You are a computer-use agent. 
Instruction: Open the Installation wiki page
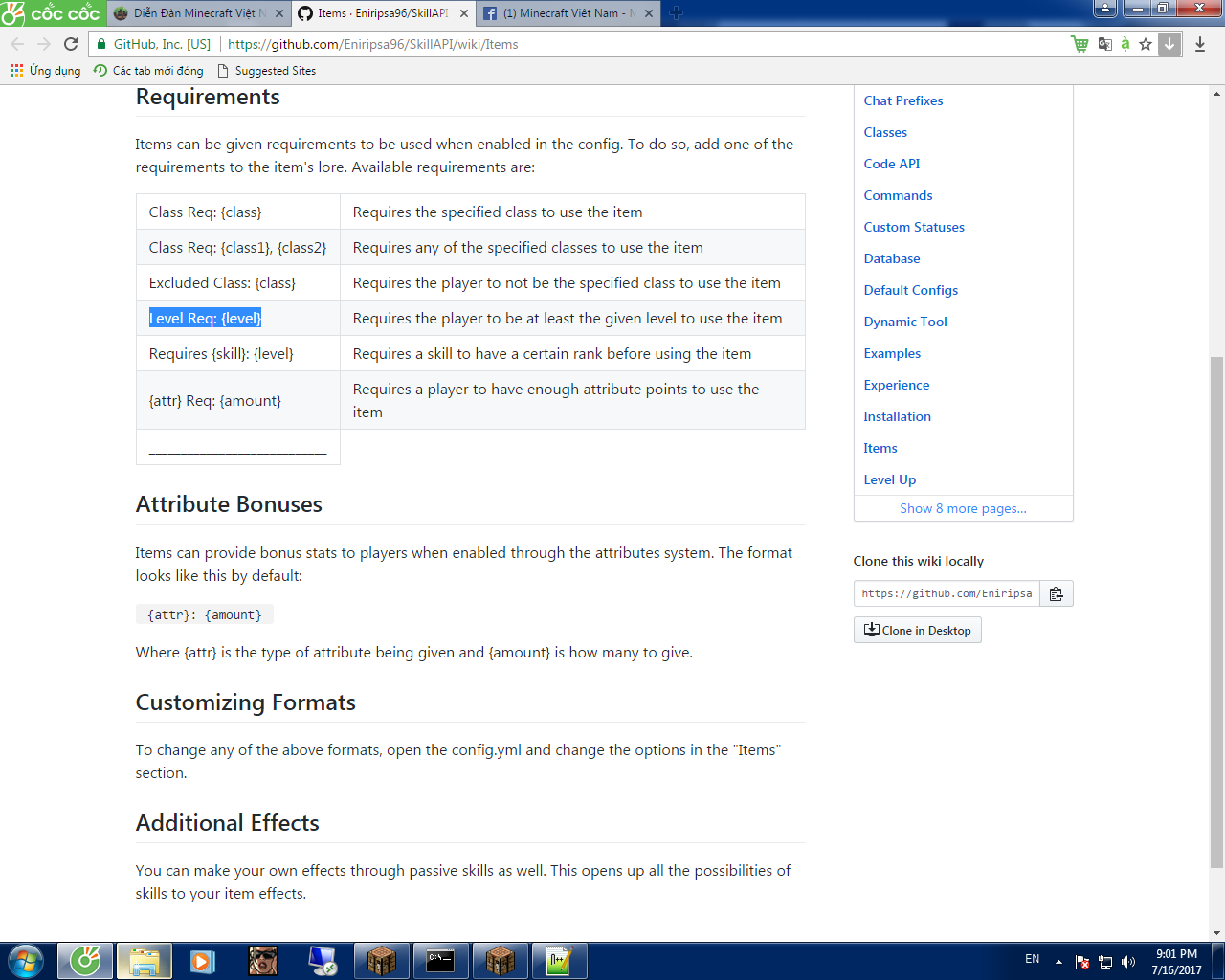(x=897, y=416)
